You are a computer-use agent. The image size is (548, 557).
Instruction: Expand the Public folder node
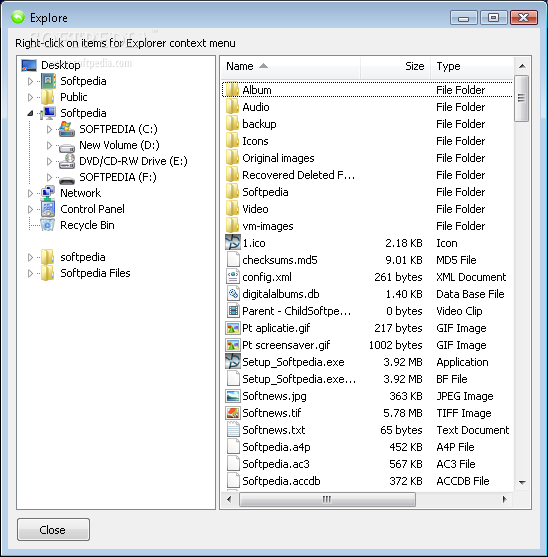tap(30, 97)
